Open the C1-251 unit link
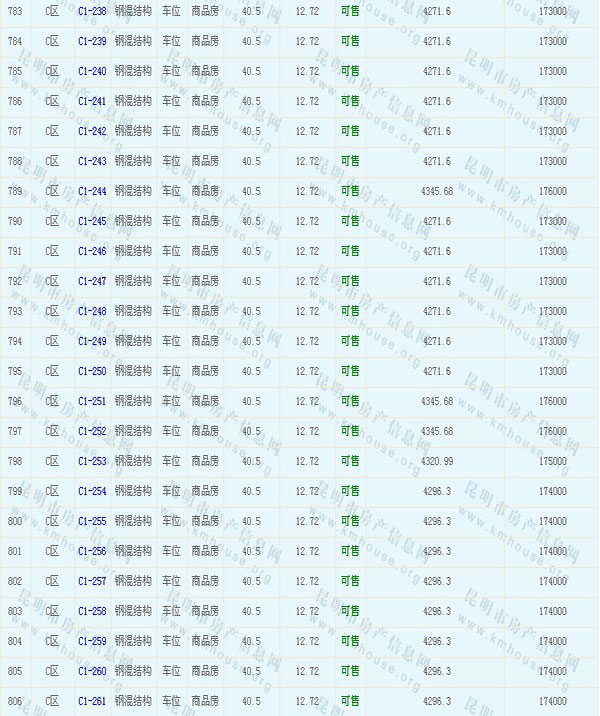 coord(91,401)
